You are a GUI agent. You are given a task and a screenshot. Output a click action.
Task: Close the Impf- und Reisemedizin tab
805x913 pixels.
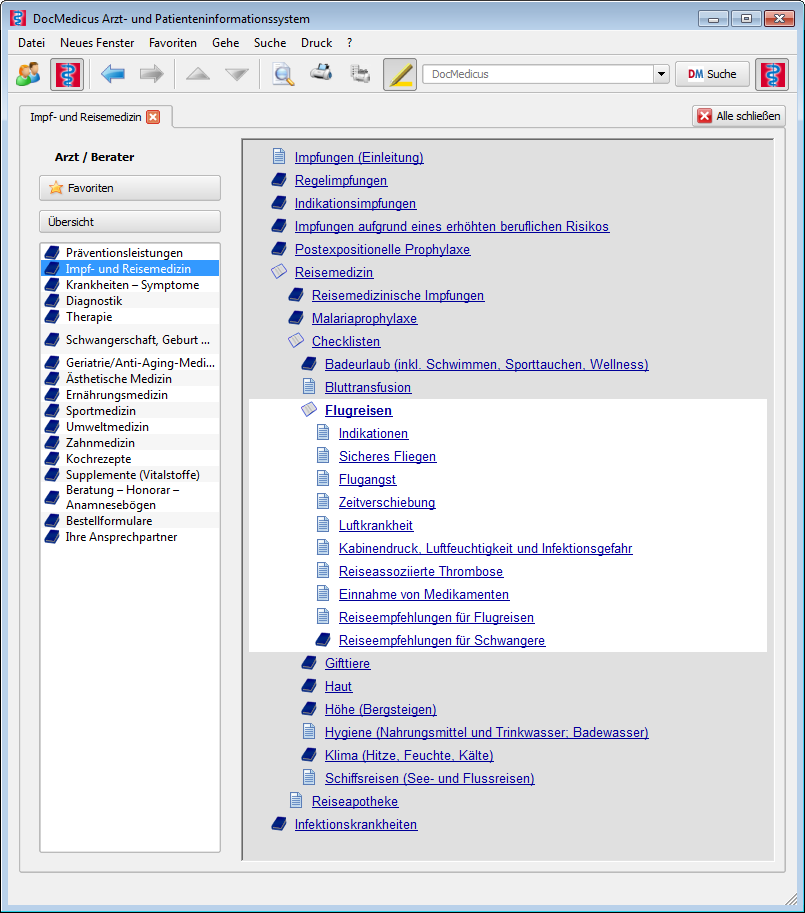point(153,117)
